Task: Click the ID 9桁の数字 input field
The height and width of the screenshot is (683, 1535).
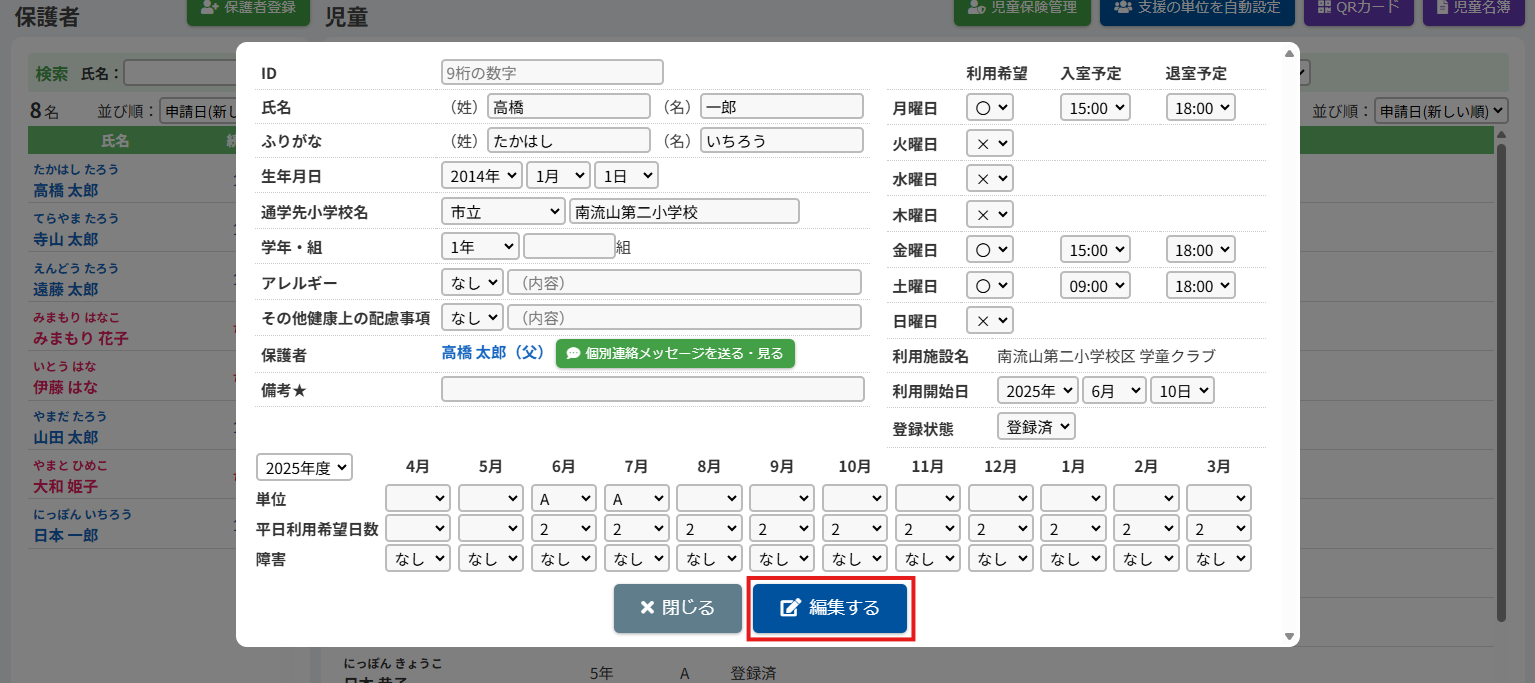Action: pyautogui.click(x=552, y=72)
